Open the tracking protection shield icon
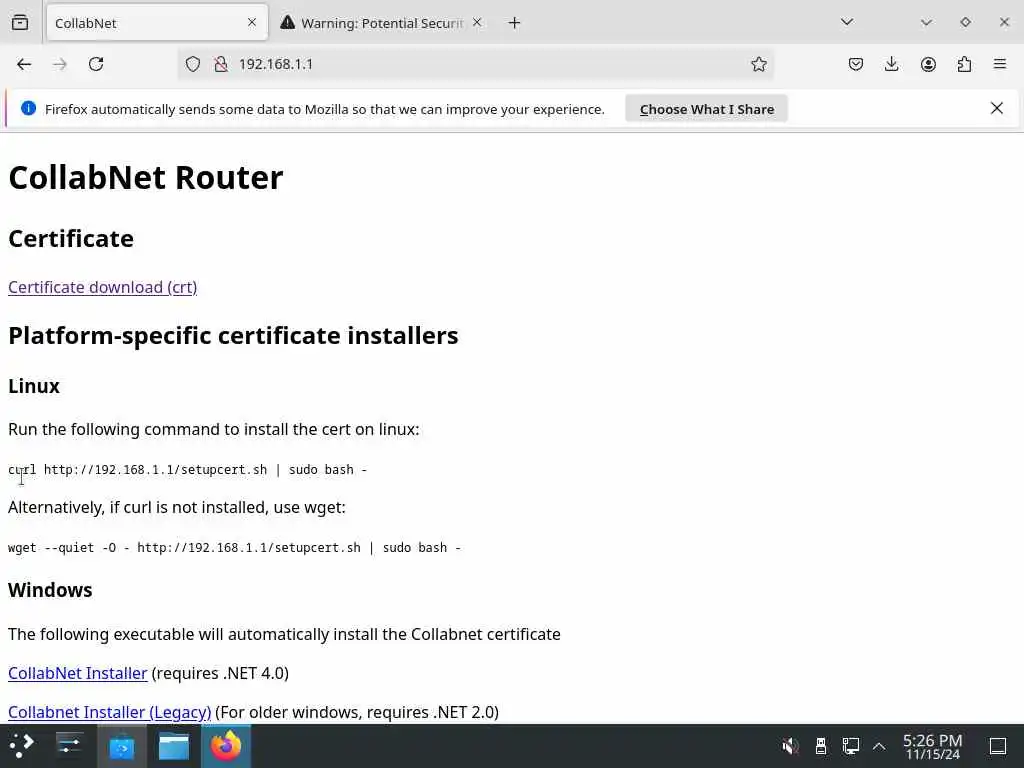 pos(193,64)
